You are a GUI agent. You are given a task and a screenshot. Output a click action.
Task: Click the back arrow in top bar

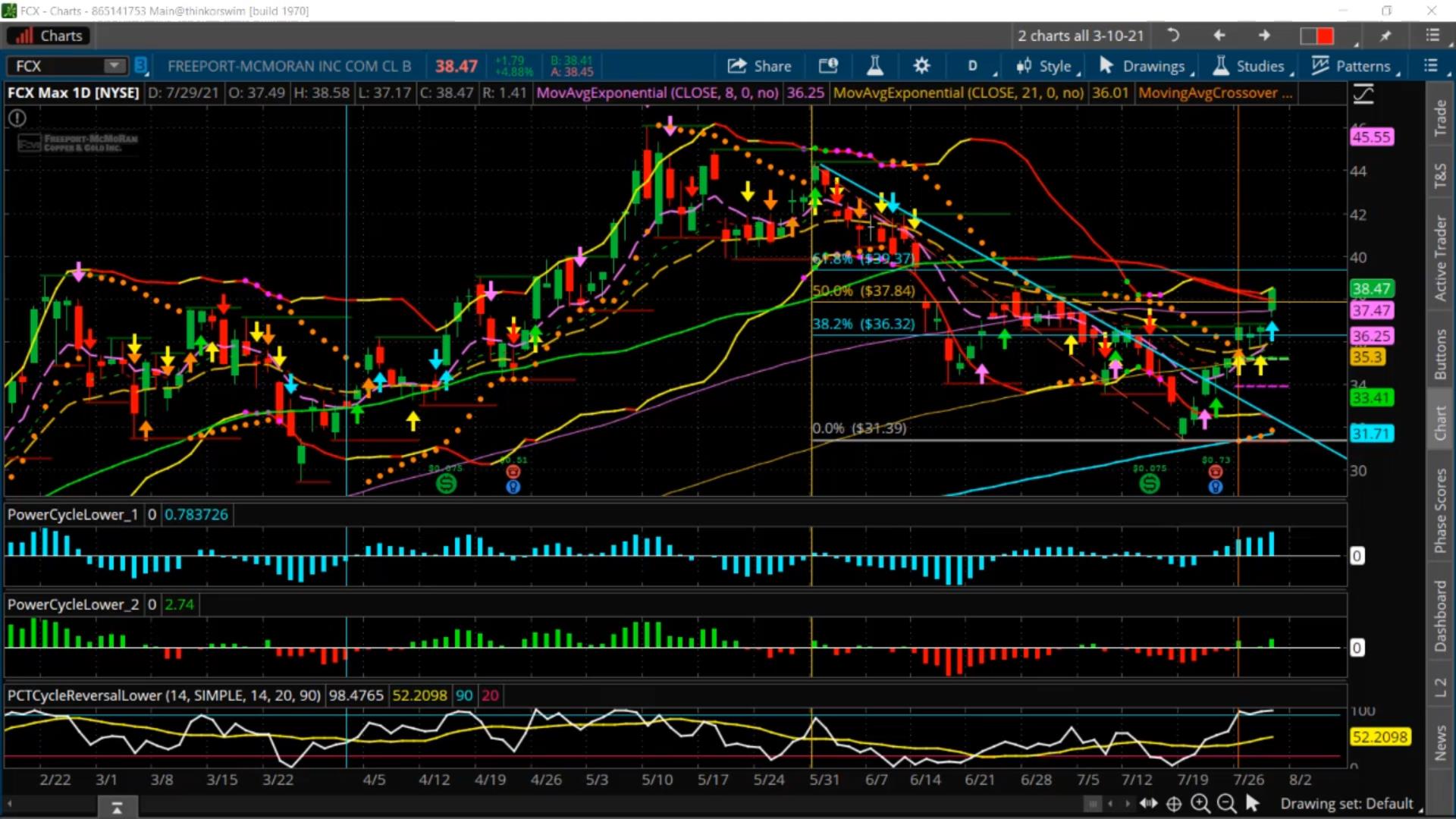(1219, 35)
